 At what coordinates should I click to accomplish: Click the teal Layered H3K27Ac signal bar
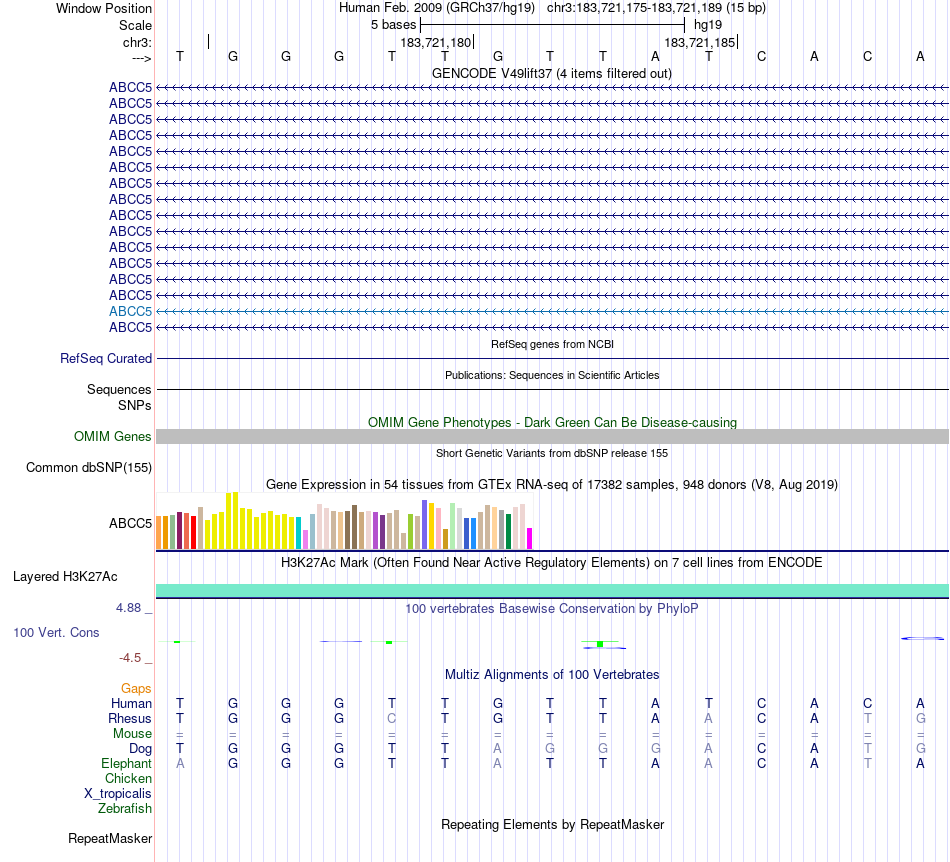pyautogui.click(x=552, y=591)
